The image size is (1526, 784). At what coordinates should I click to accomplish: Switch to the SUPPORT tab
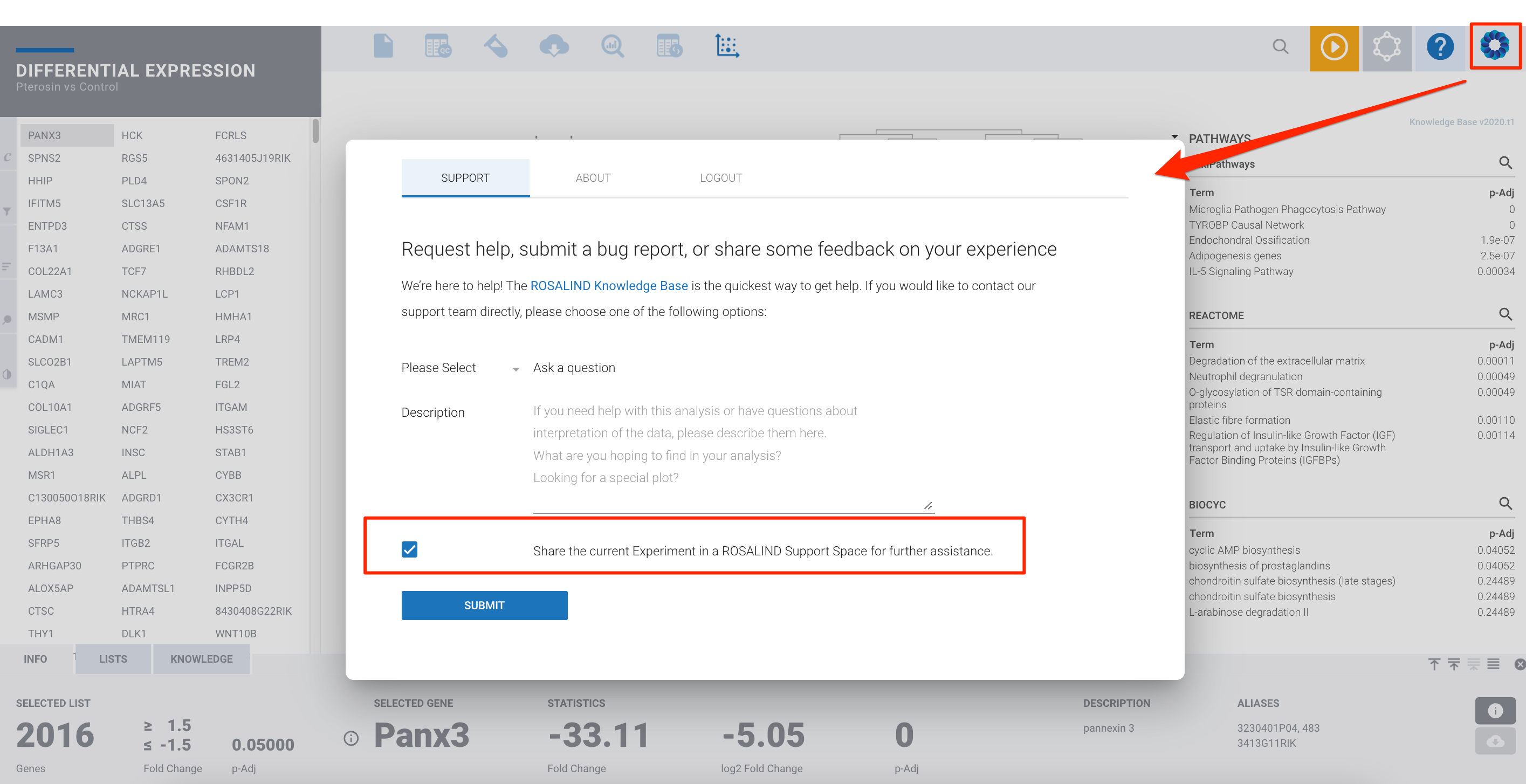pyautogui.click(x=465, y=178)
